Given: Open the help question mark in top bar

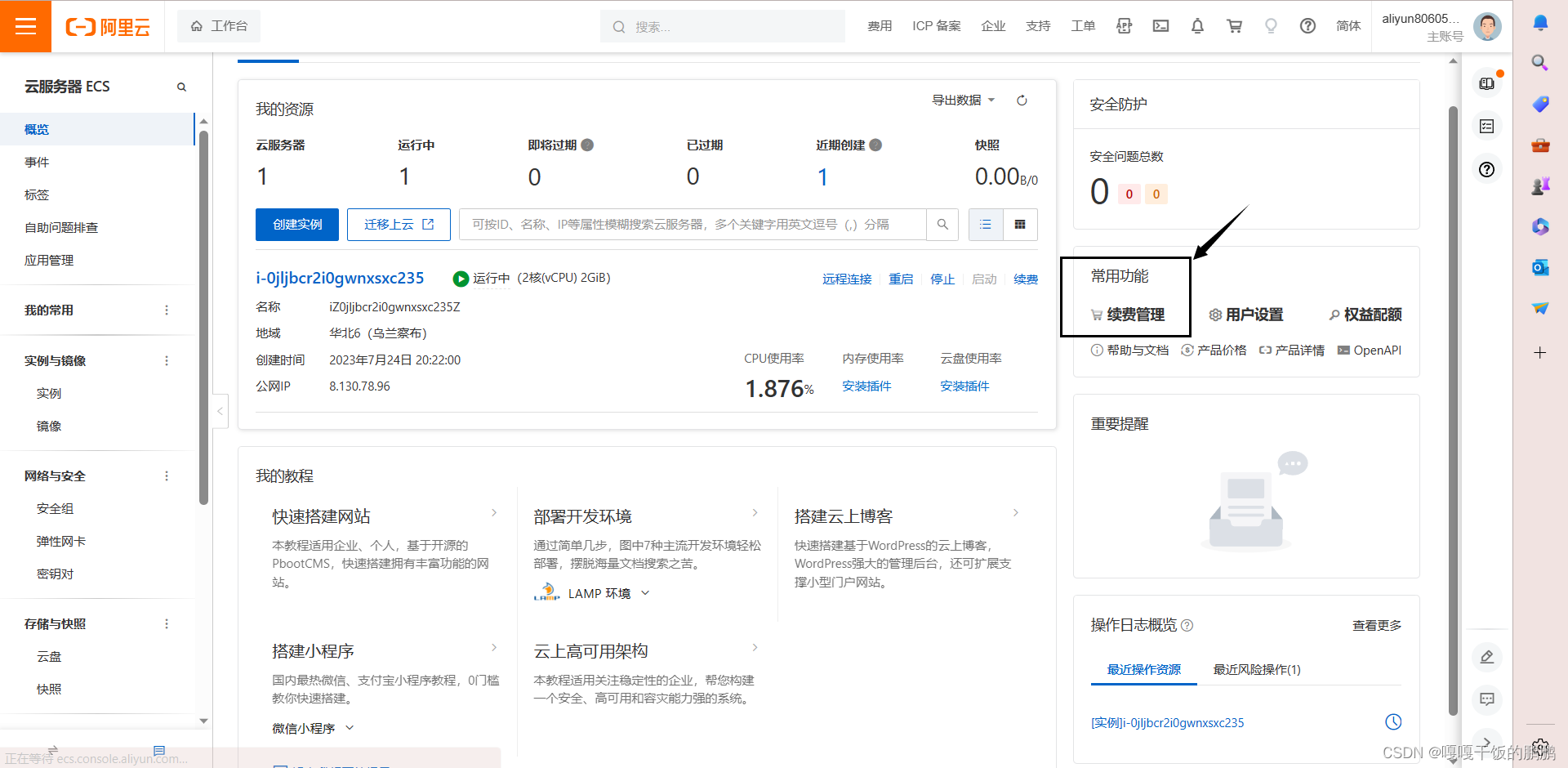Looking at the screenshot, I should pos(1307,26).
